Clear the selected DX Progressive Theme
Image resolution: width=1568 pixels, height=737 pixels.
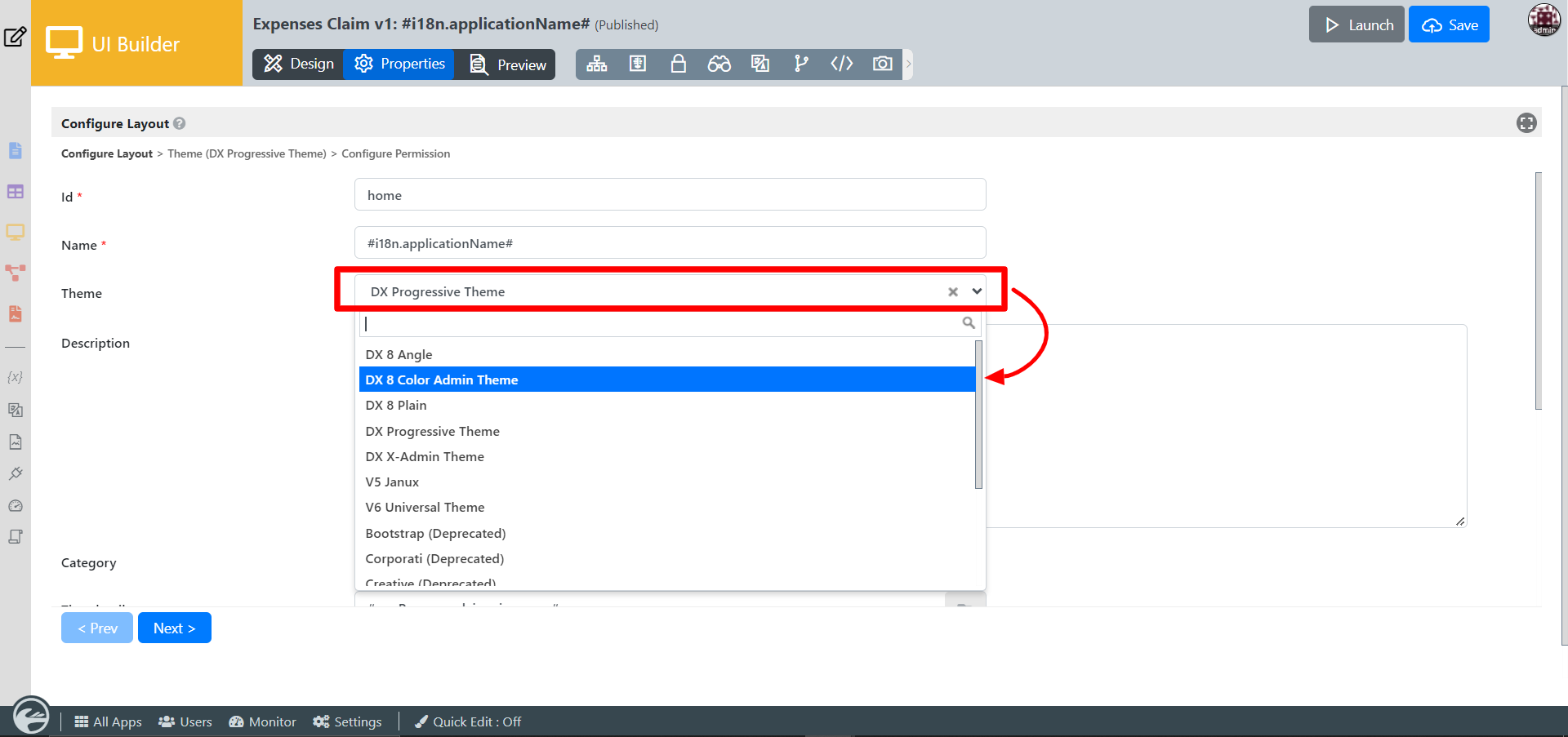953,291
